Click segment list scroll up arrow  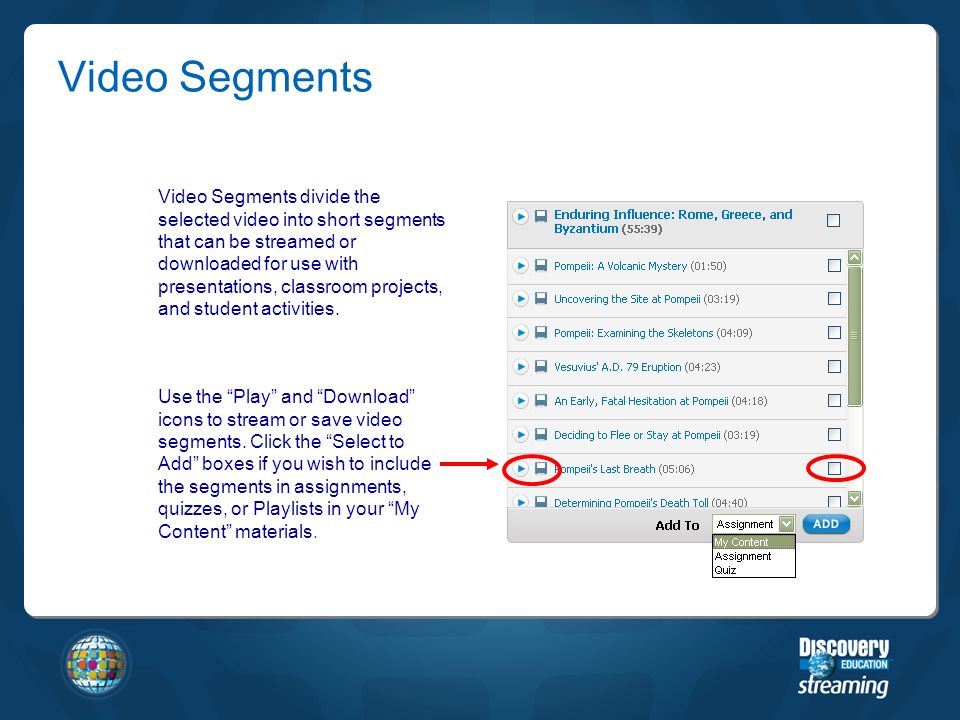(x=855, y=258)
